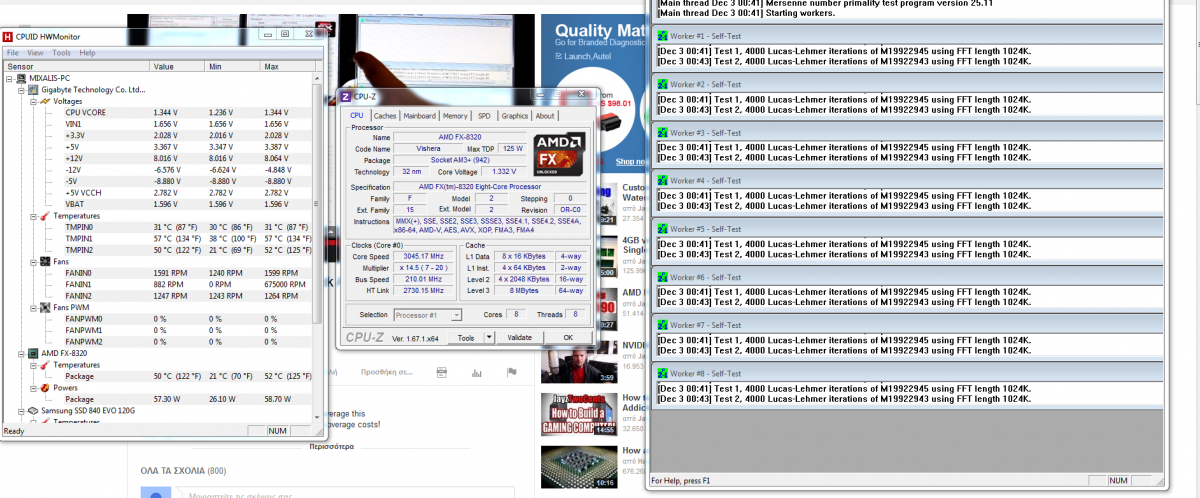Collapse the MIXALIS-PC tree node
This screenshot has height=498, width=1200.
10,78
